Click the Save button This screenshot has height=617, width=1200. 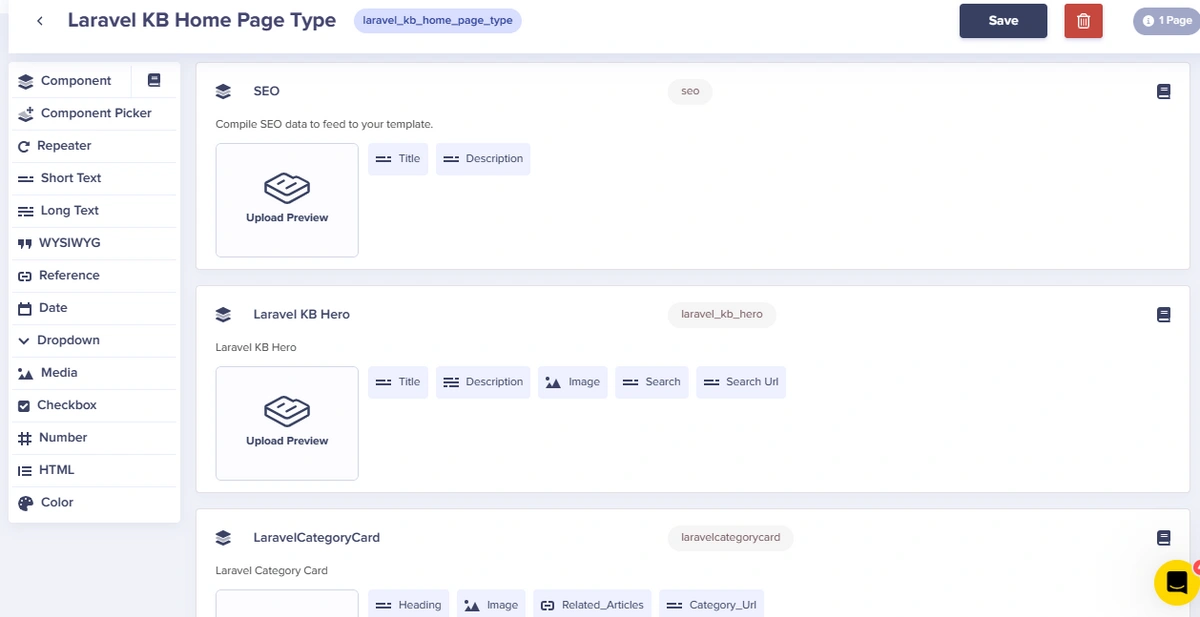point(1003,21)
